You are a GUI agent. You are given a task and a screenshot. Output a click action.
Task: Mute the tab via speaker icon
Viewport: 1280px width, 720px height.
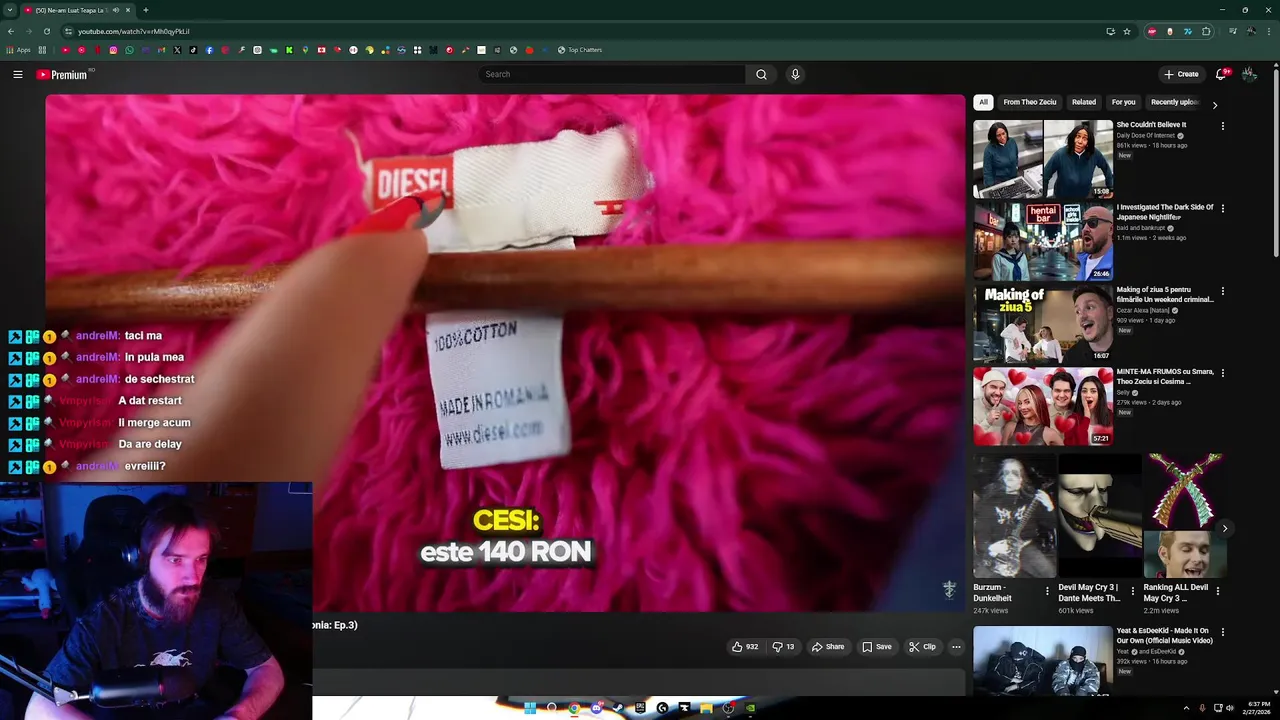coord(117,10)
